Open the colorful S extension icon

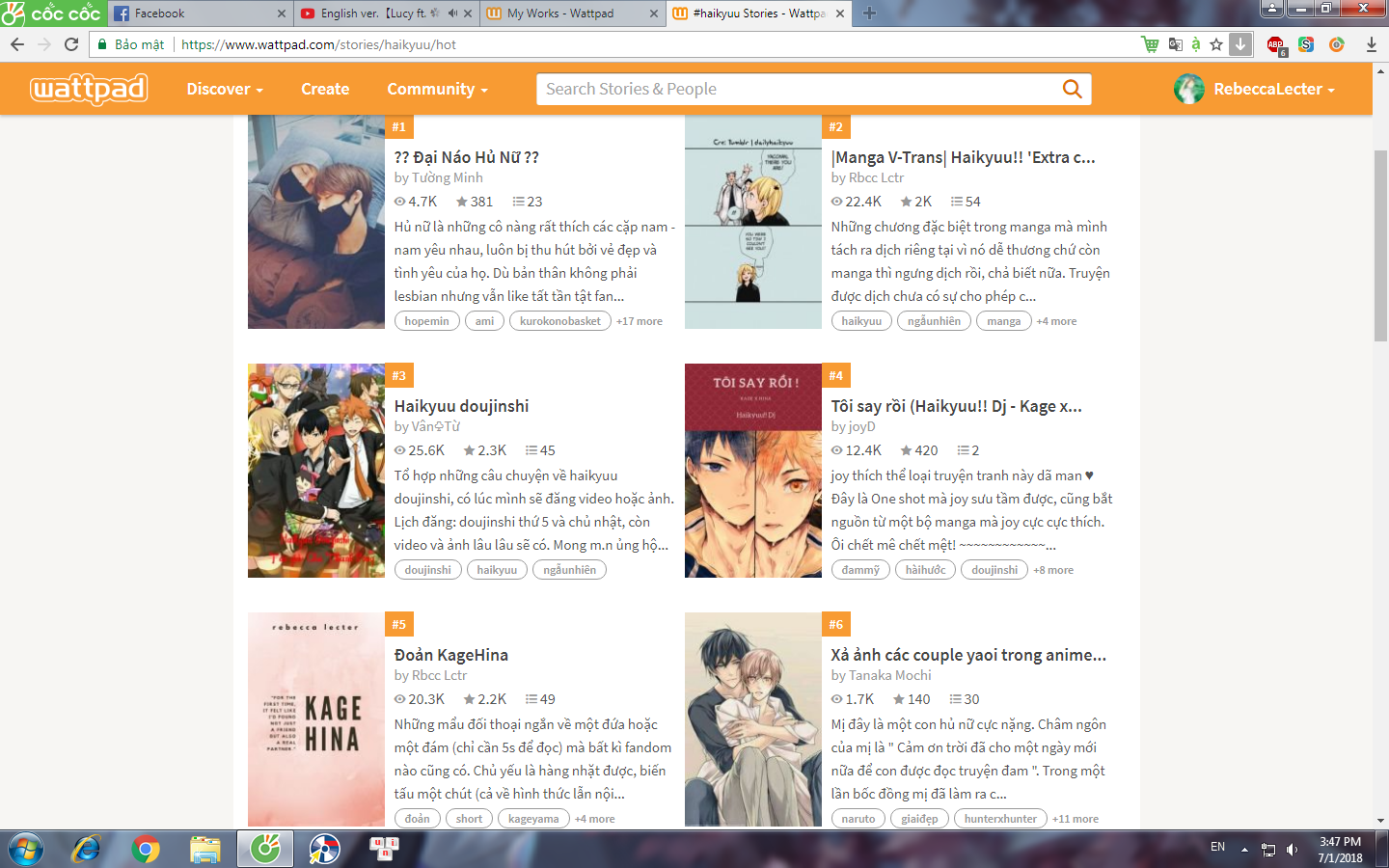click(1306, 44)
